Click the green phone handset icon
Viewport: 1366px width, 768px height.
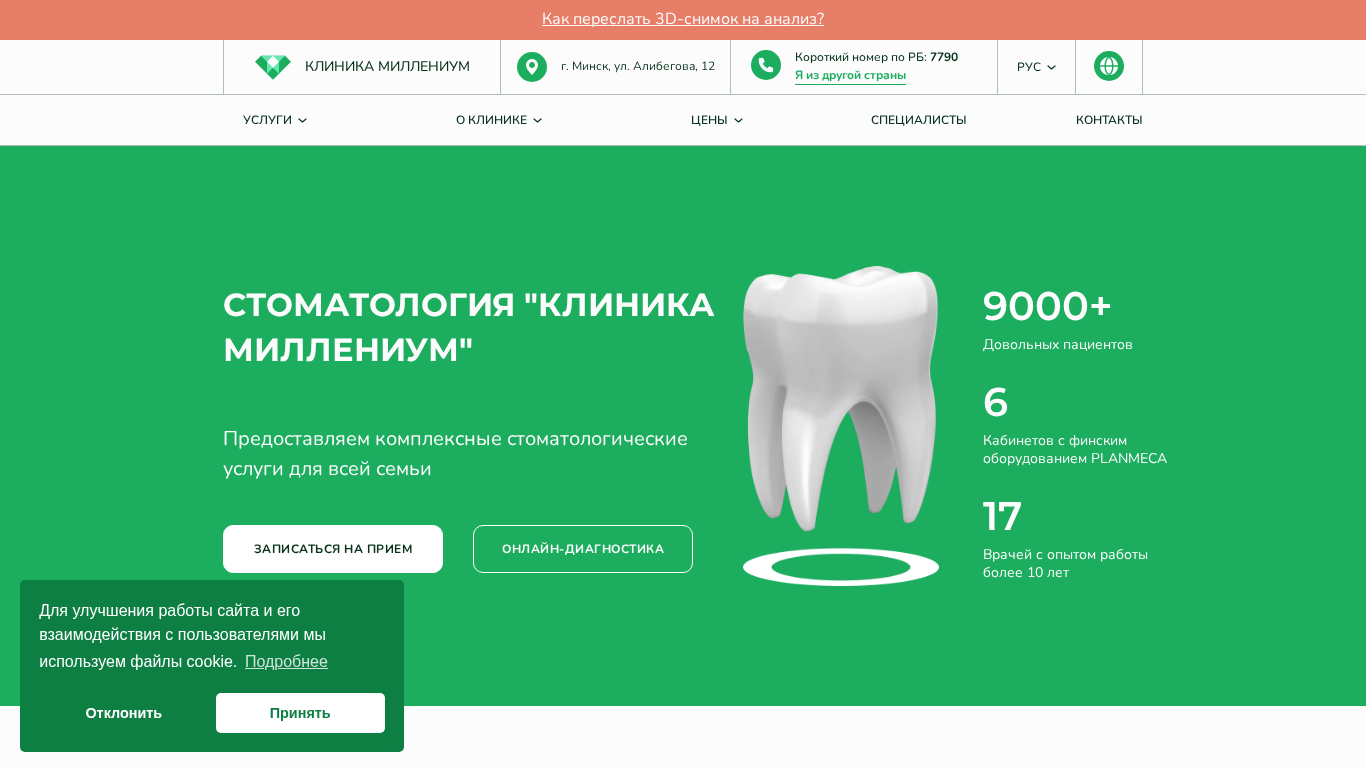766,65
